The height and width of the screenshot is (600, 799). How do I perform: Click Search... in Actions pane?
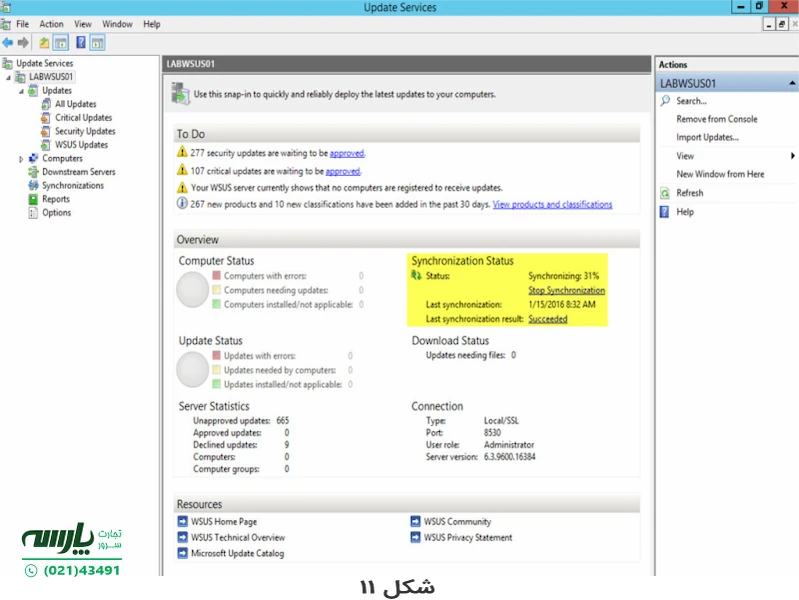(691, 101)
